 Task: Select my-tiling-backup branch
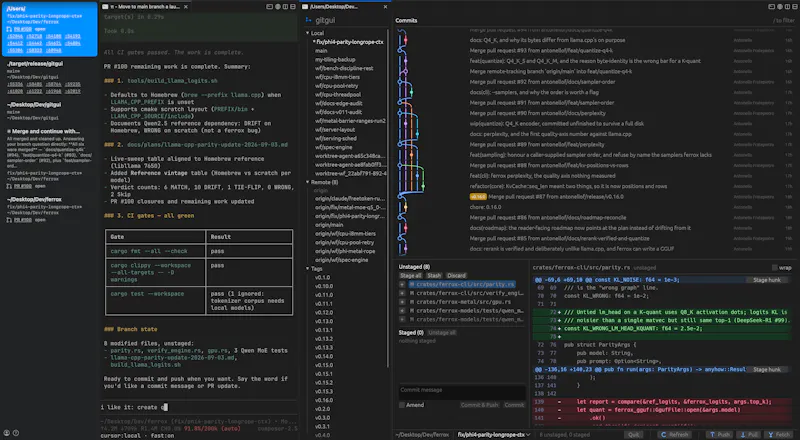coord(334,59)
